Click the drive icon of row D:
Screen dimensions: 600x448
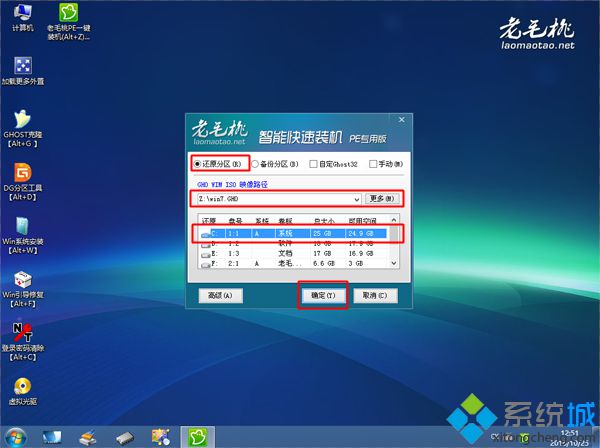click(206, 244)
